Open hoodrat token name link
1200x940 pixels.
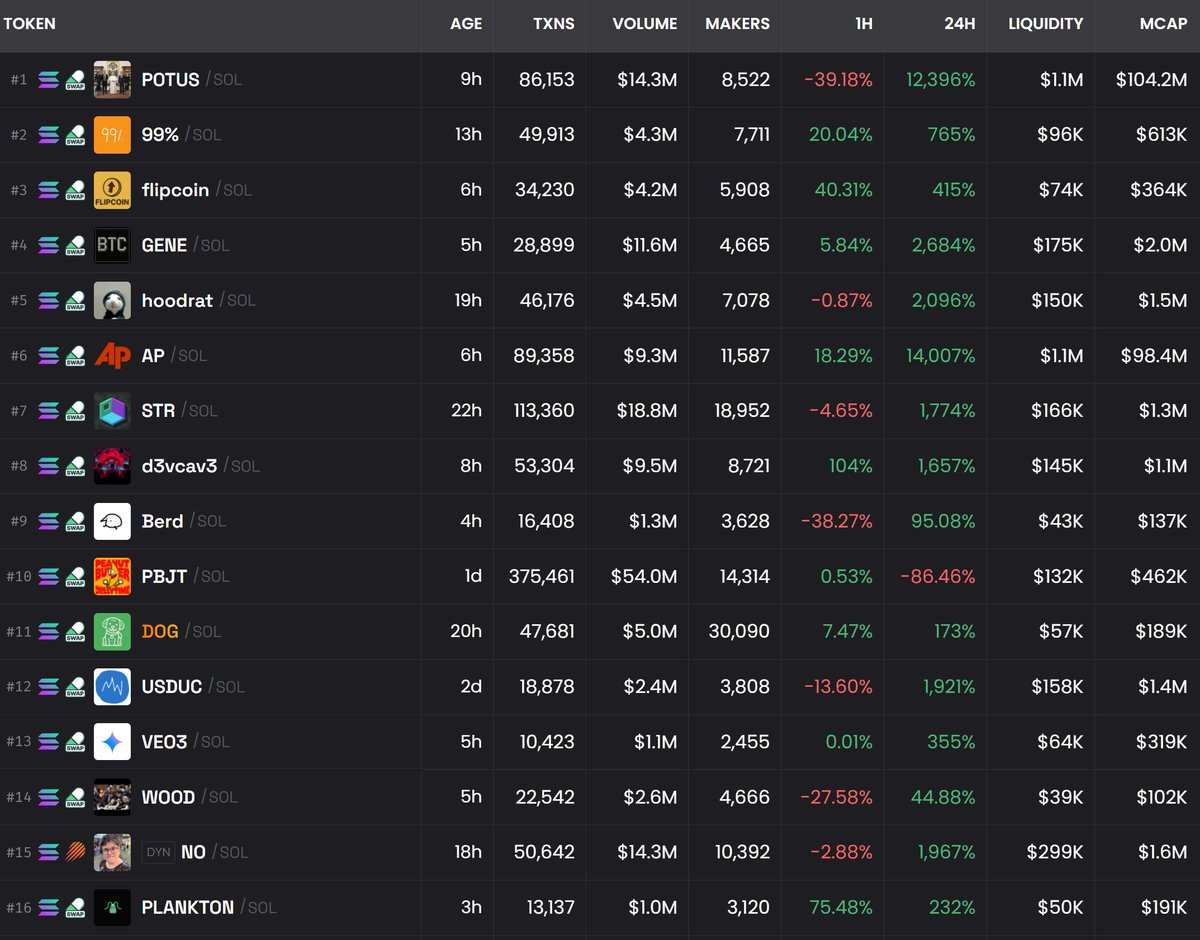(x=178, y=301)
